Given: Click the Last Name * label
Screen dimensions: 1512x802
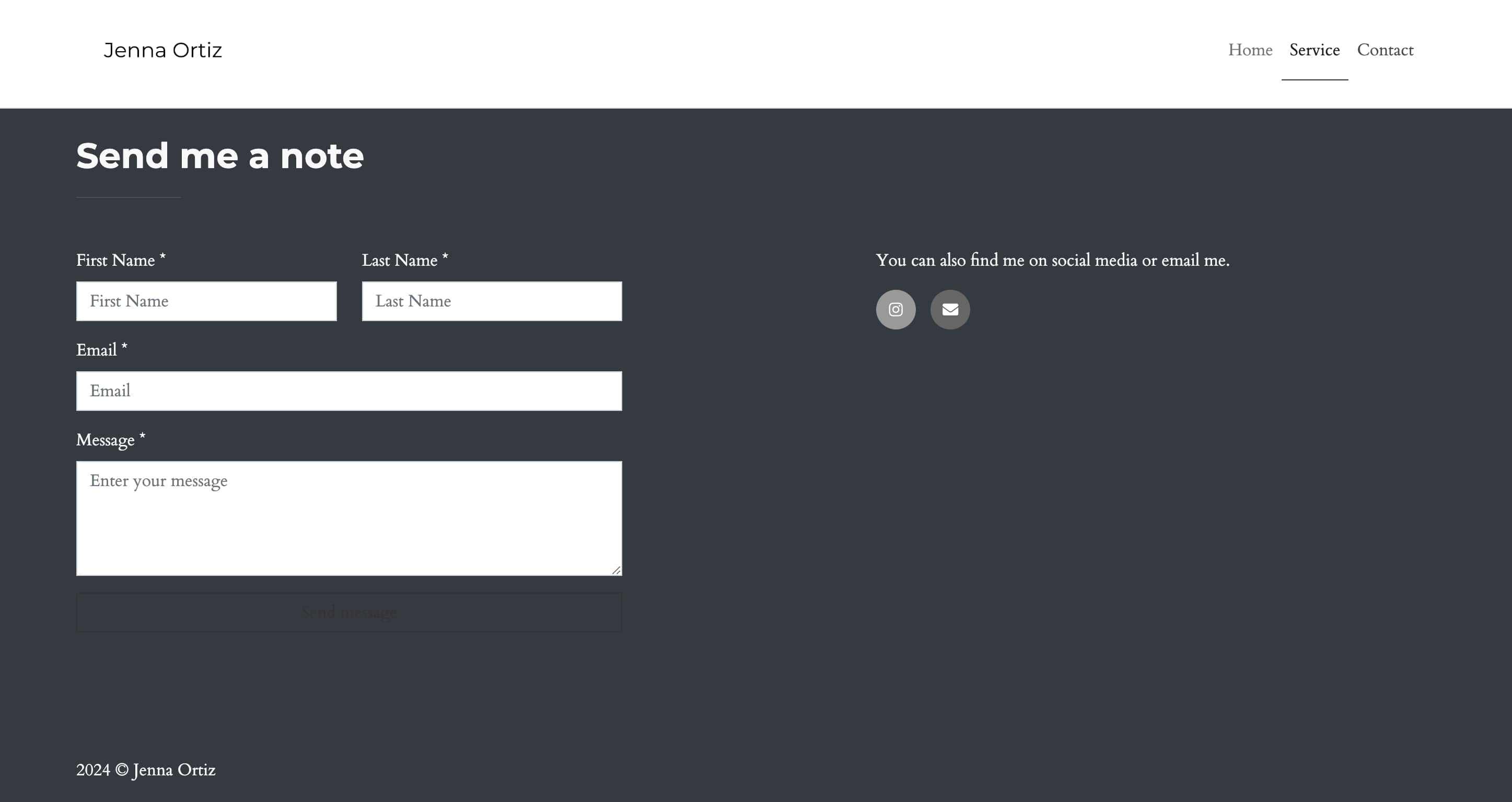Looking at the screenshot, I should point(404,260).
